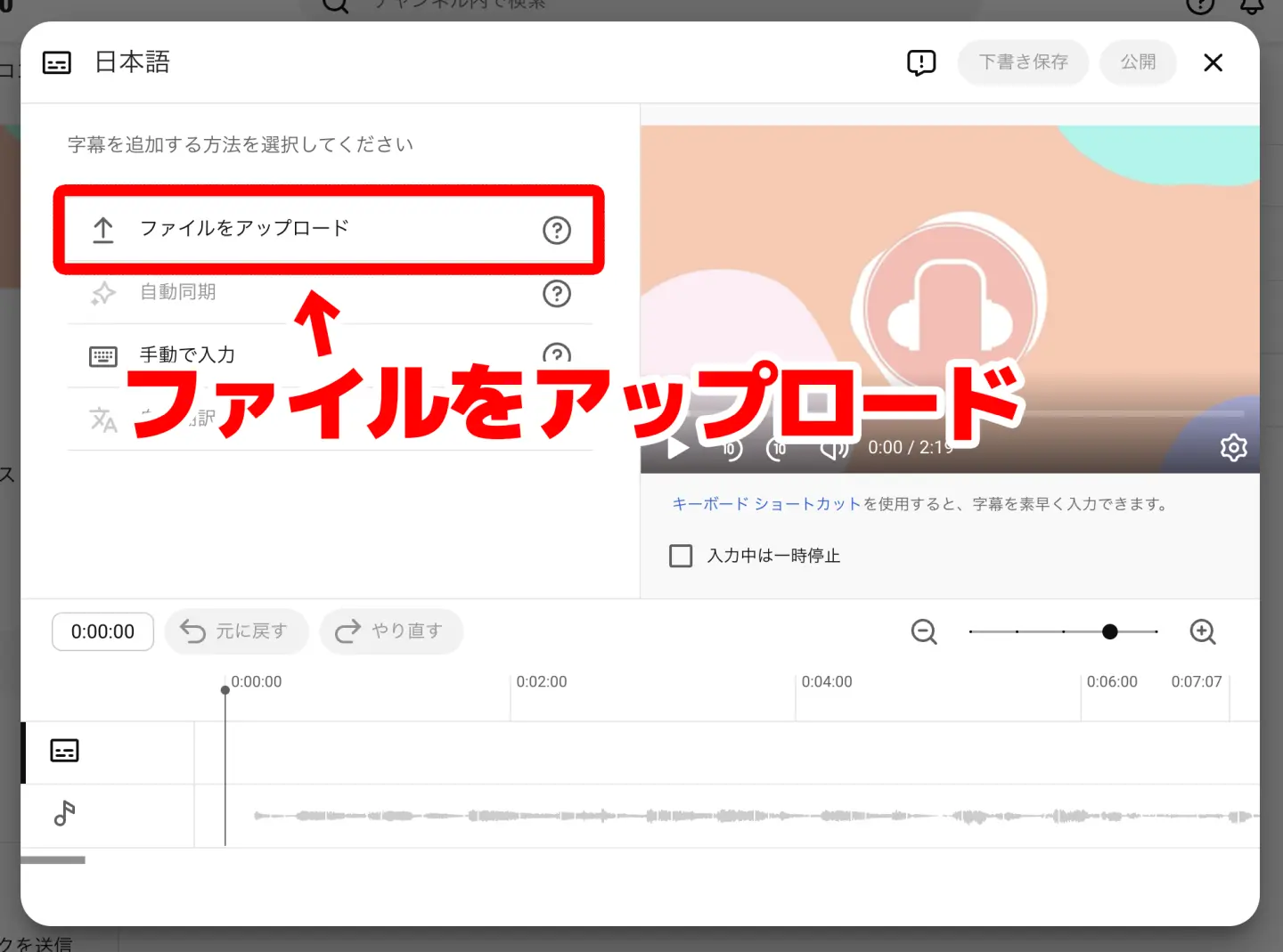
Task: Click the timeline zoom level slider
Action: pyautogui.click(x=1110, y=631)
